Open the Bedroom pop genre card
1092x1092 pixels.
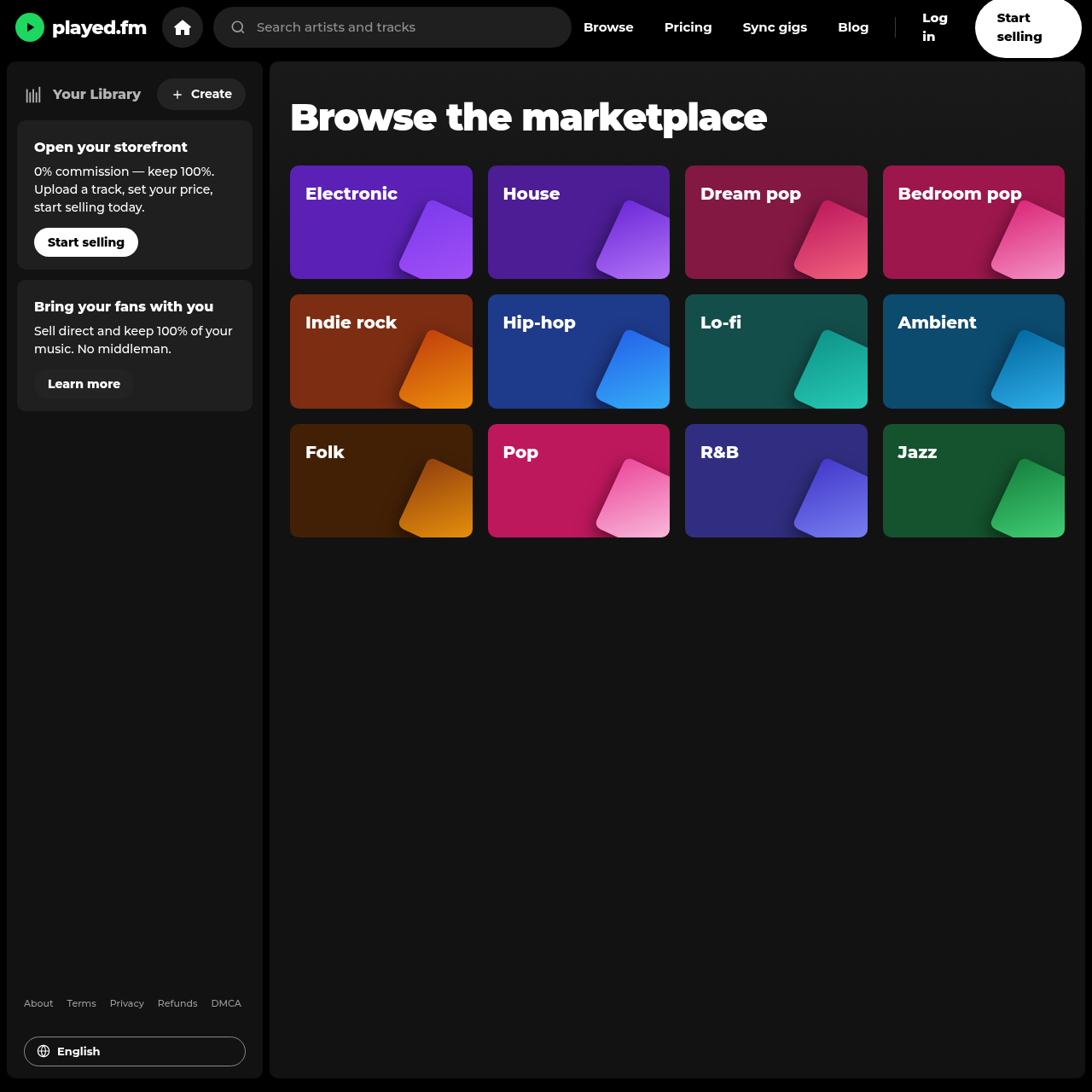(x=973, y=222)
